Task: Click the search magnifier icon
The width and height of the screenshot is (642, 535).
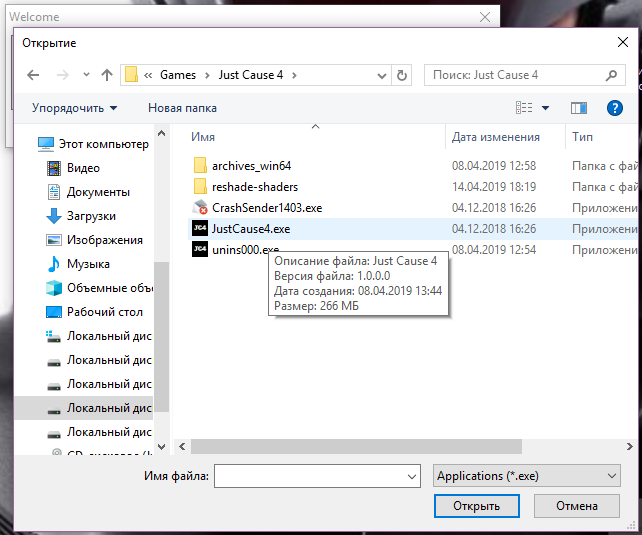Action: tap(612, 75)
